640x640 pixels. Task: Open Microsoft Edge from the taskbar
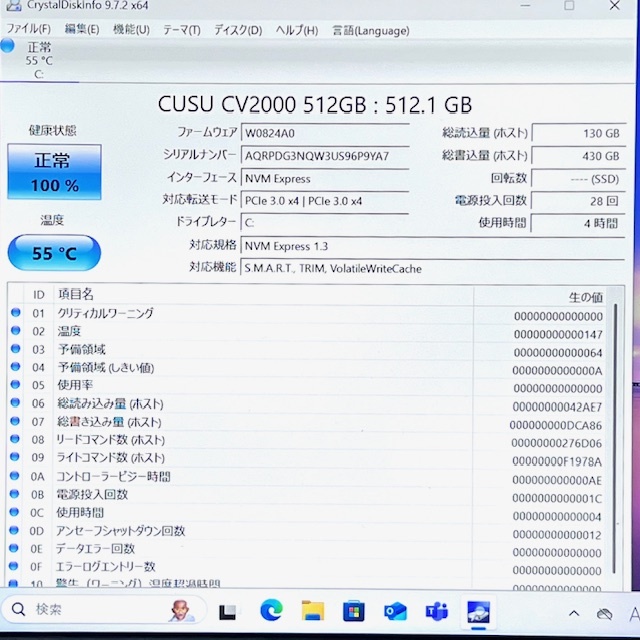click(x=271, y=611)
